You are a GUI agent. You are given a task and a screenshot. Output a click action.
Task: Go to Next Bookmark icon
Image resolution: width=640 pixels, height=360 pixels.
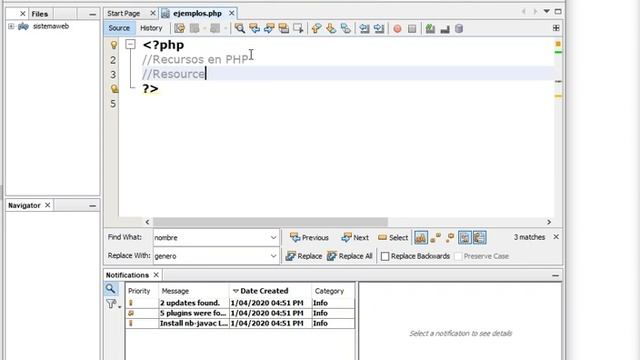[x=331, y=29]
